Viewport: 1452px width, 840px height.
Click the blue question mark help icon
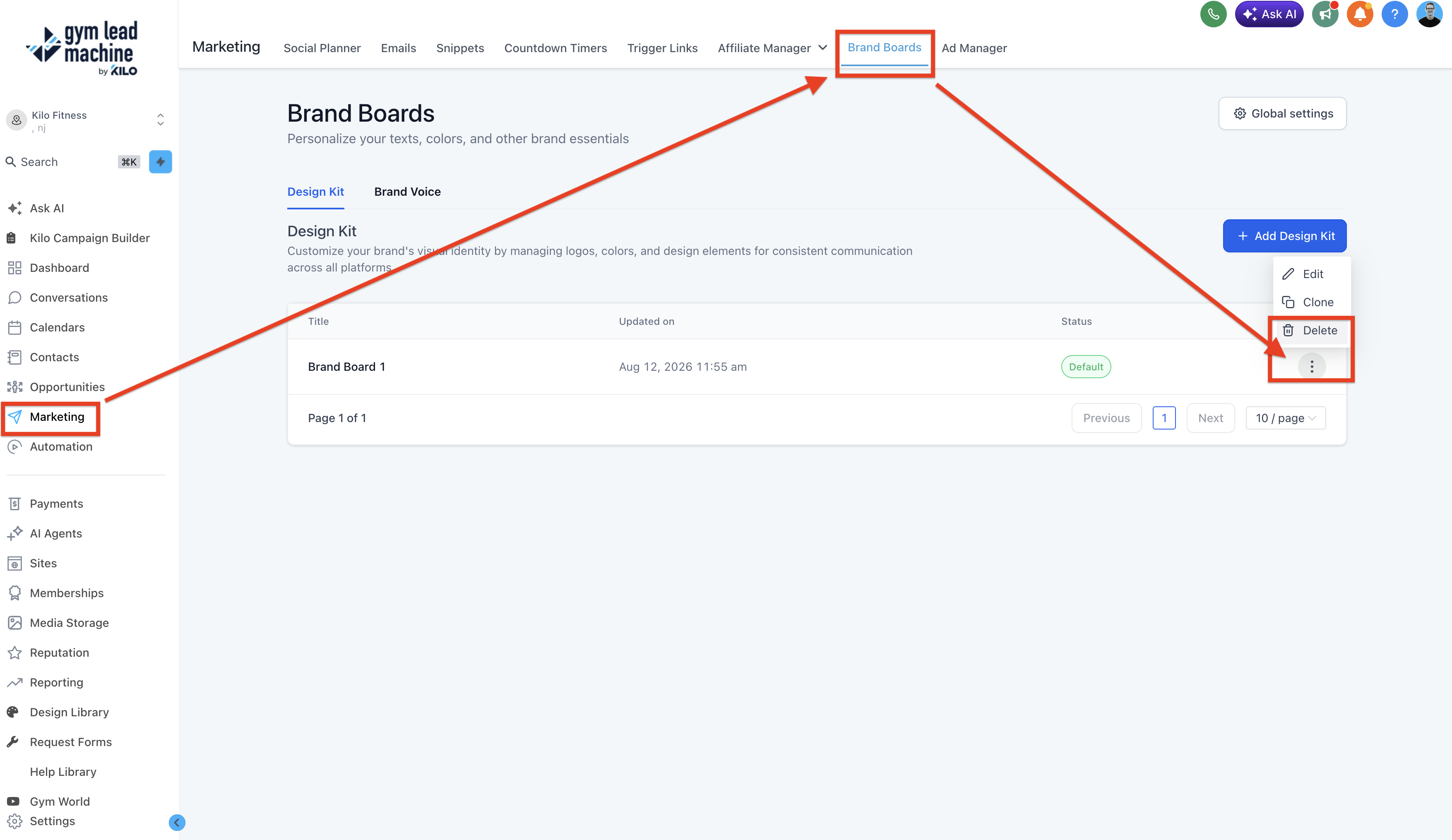click(1394, 14)
